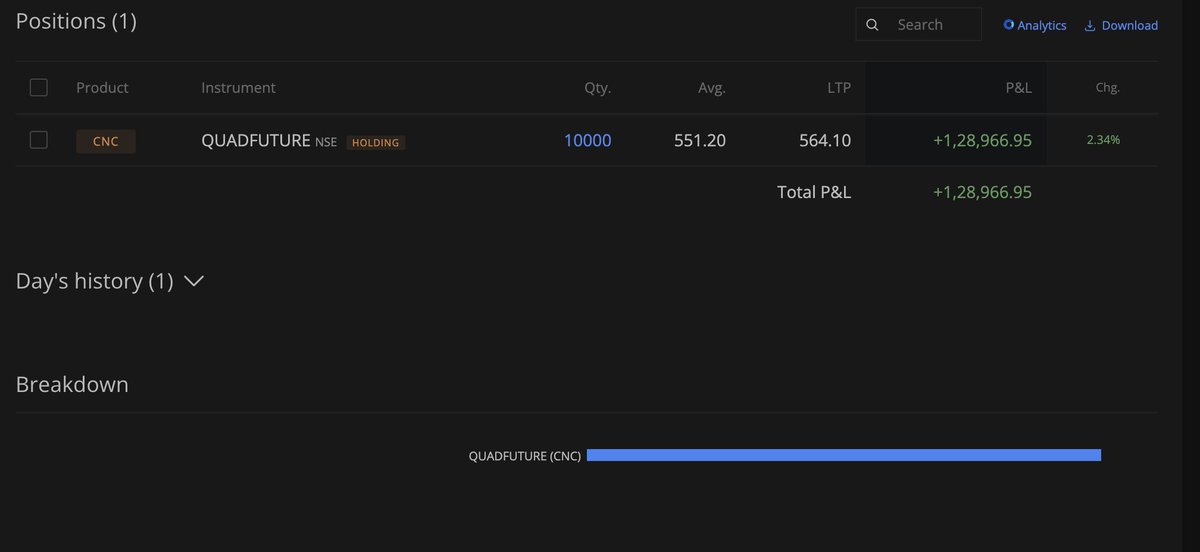Viewport: 1200px width, 552px height.
Task: Click the HOLDING badge
Action: click(376, 142)
